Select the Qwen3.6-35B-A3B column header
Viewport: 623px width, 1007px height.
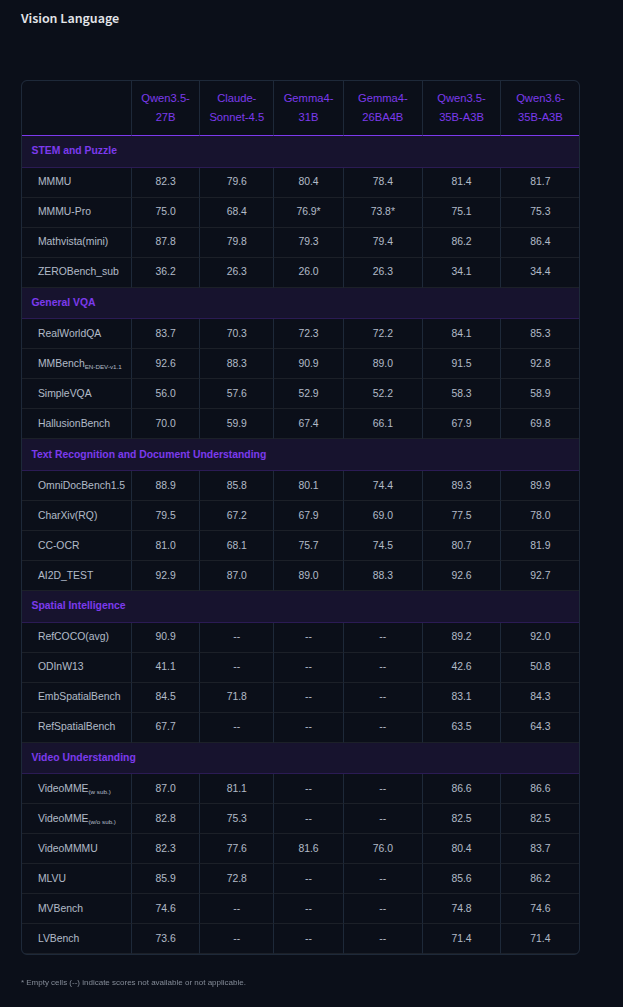(x=540, y=108)
